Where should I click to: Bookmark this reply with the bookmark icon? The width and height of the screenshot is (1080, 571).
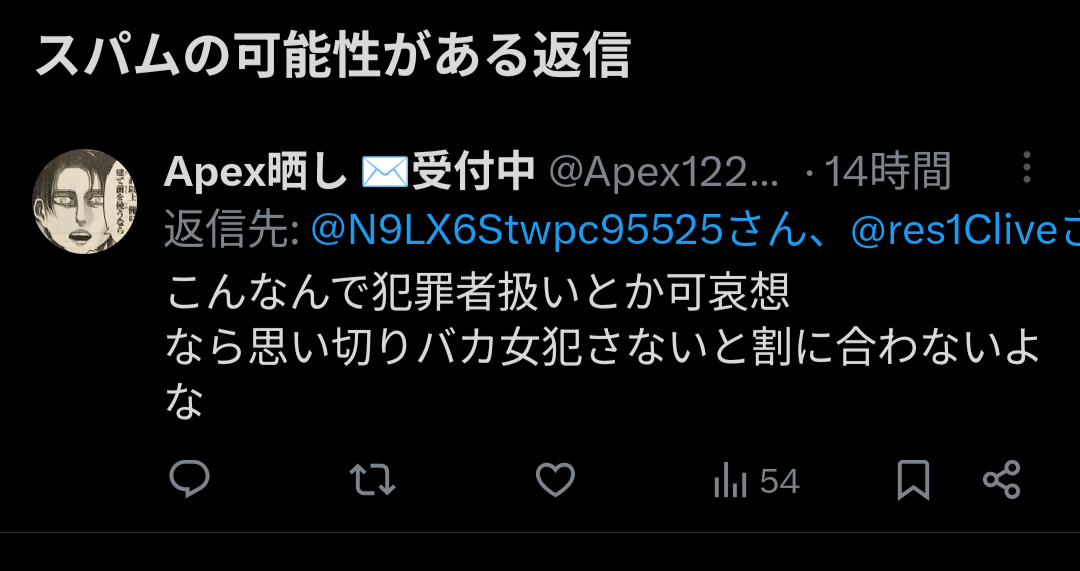tap(913, 480)
